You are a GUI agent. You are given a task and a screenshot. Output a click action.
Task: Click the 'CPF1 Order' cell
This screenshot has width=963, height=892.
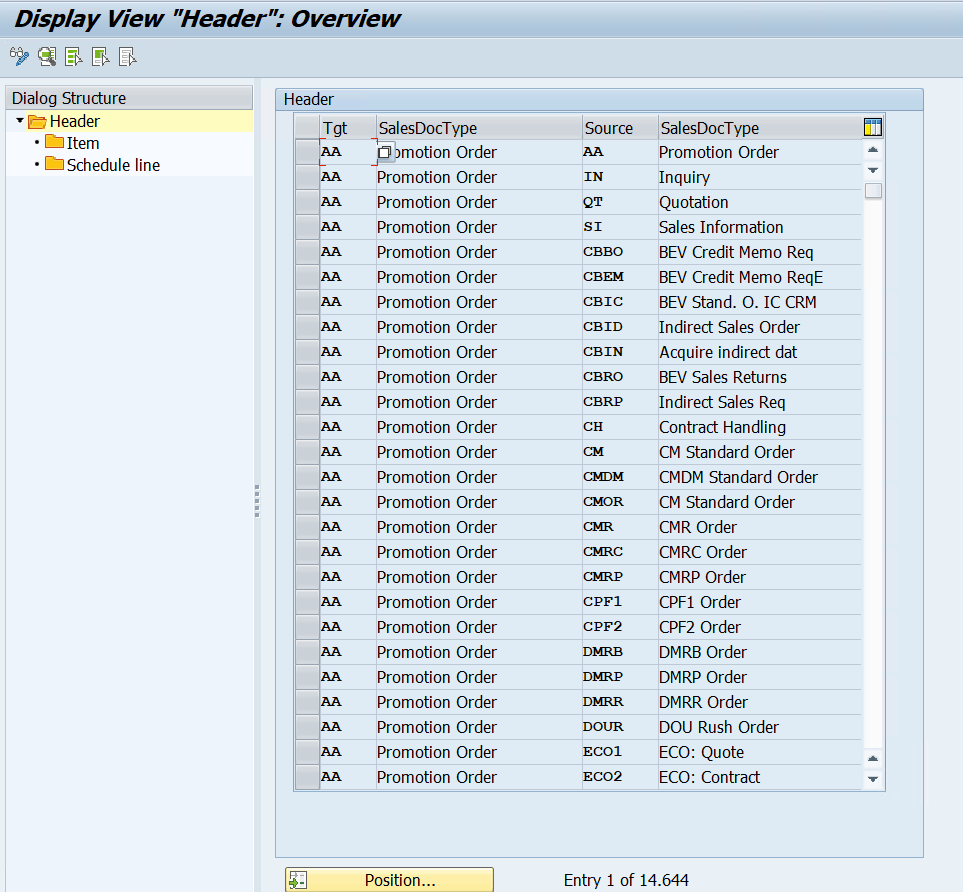point(759,602)
